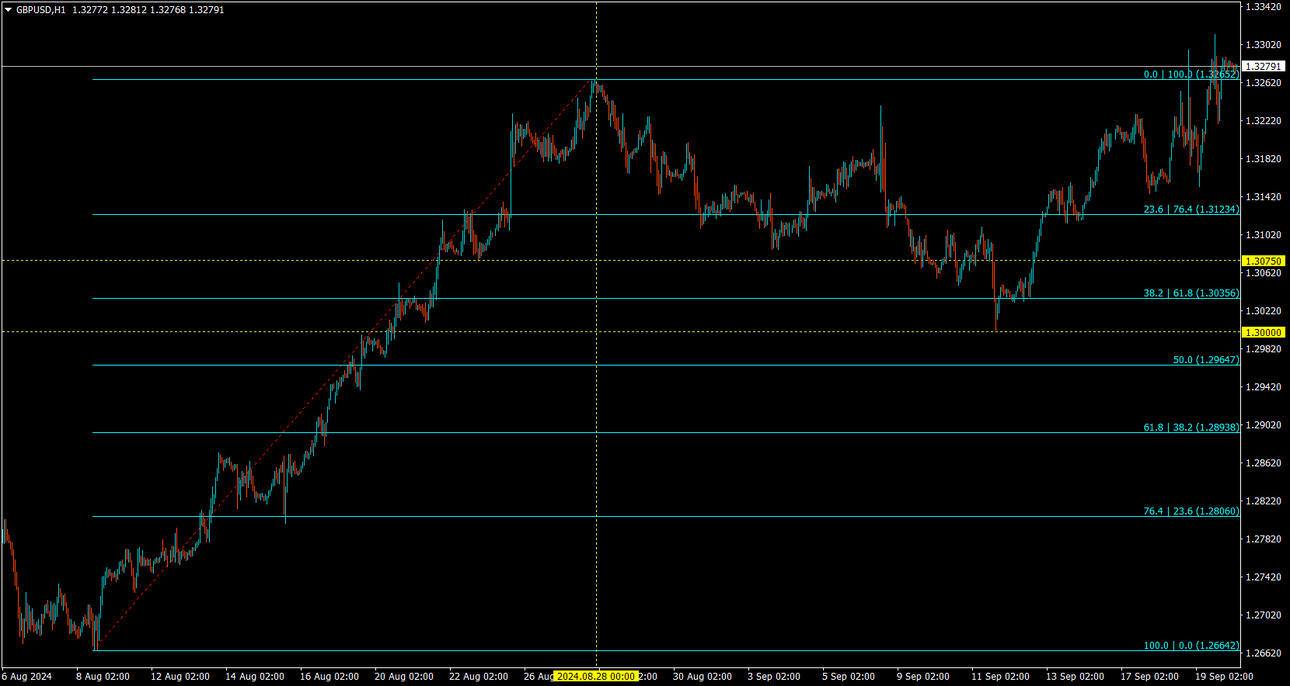The image size is (1290, 686).
Task: Click price scale value 1.32220
Action: pos(1264,121)
